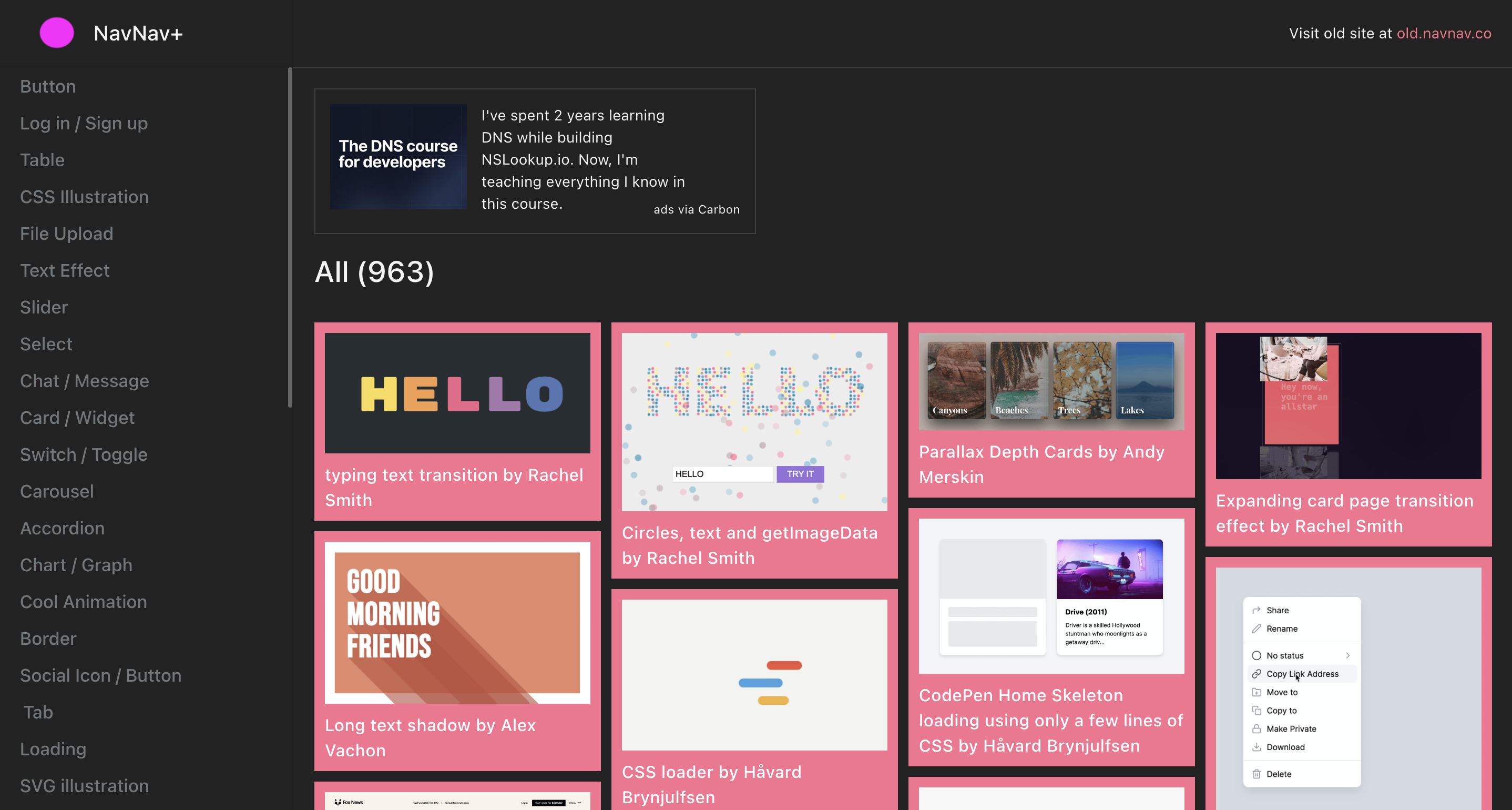Click the Long text shadow preview image
Viewport: 1512px width, 810px height.
457,623
